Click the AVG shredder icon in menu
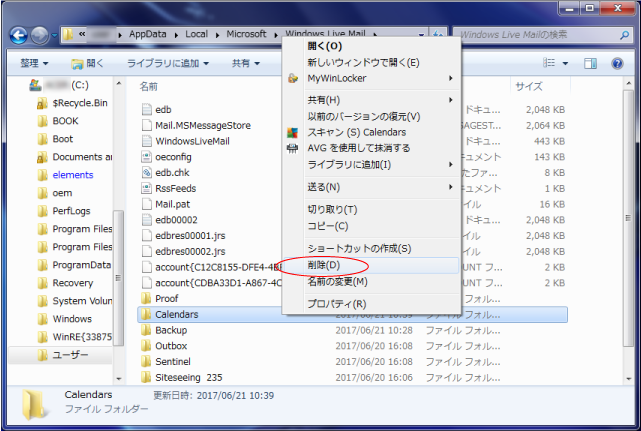 (x=292, y=148)
